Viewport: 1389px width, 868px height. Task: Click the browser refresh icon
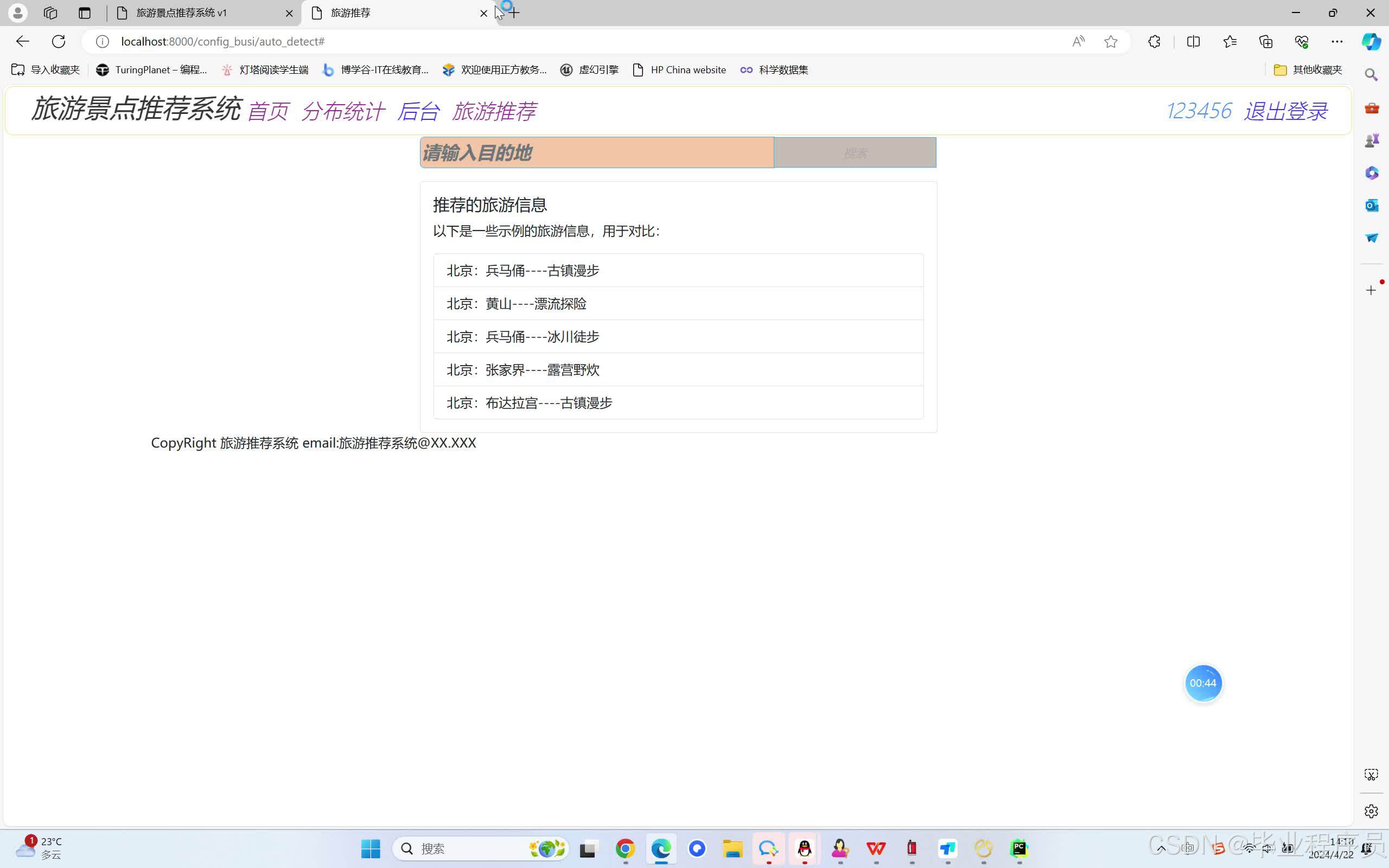click(59, 41)
